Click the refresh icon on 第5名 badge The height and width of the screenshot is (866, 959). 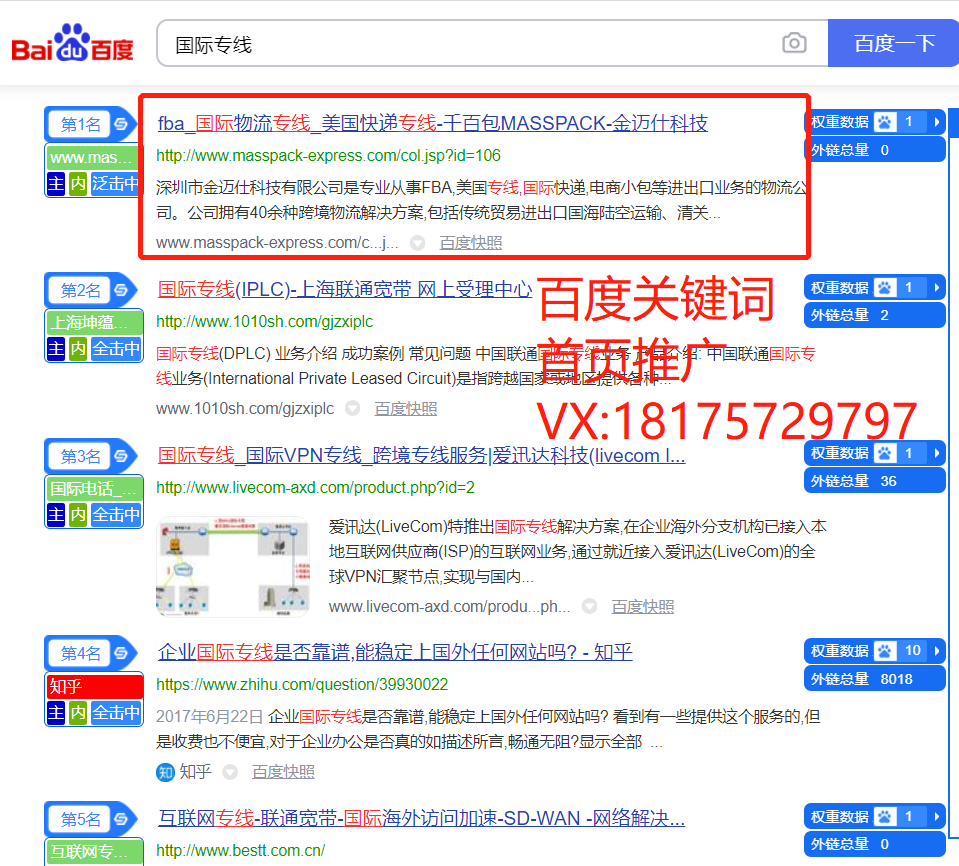[121, 819]
